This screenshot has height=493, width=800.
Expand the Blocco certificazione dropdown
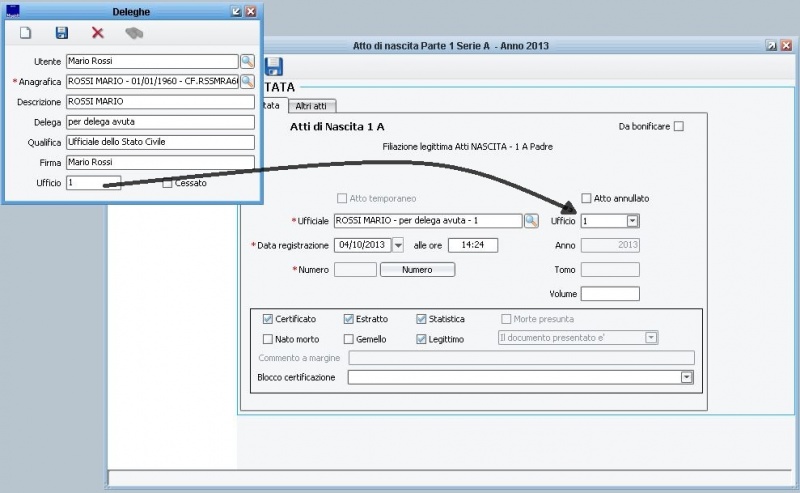tap(686, 377)
